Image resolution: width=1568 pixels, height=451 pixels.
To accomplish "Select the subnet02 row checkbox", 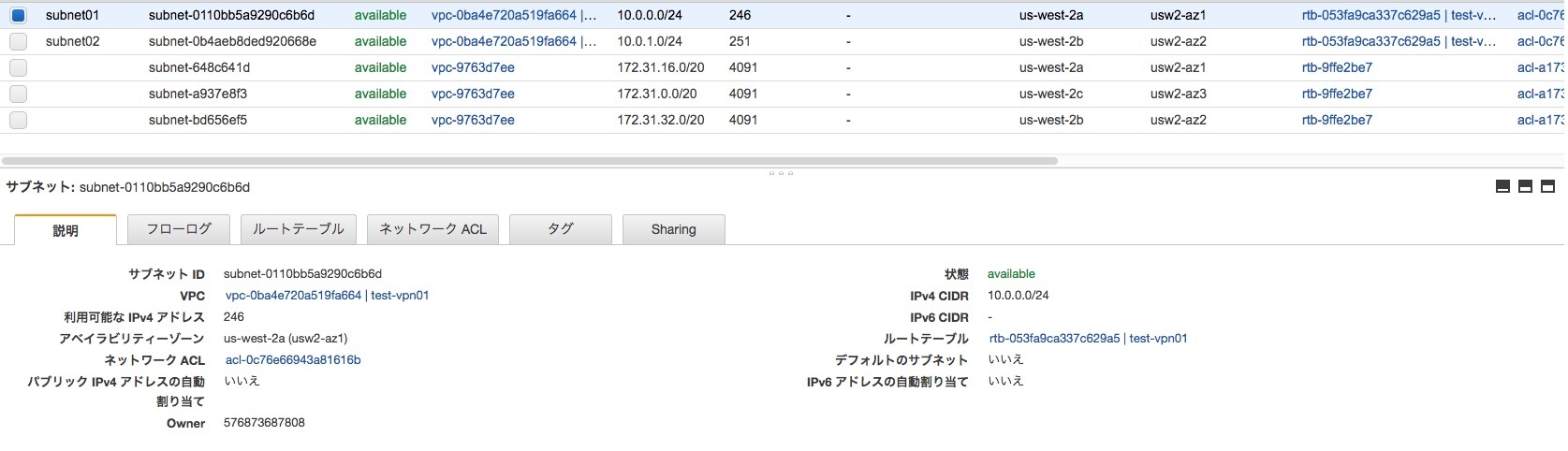I will (x=19, y=42).
